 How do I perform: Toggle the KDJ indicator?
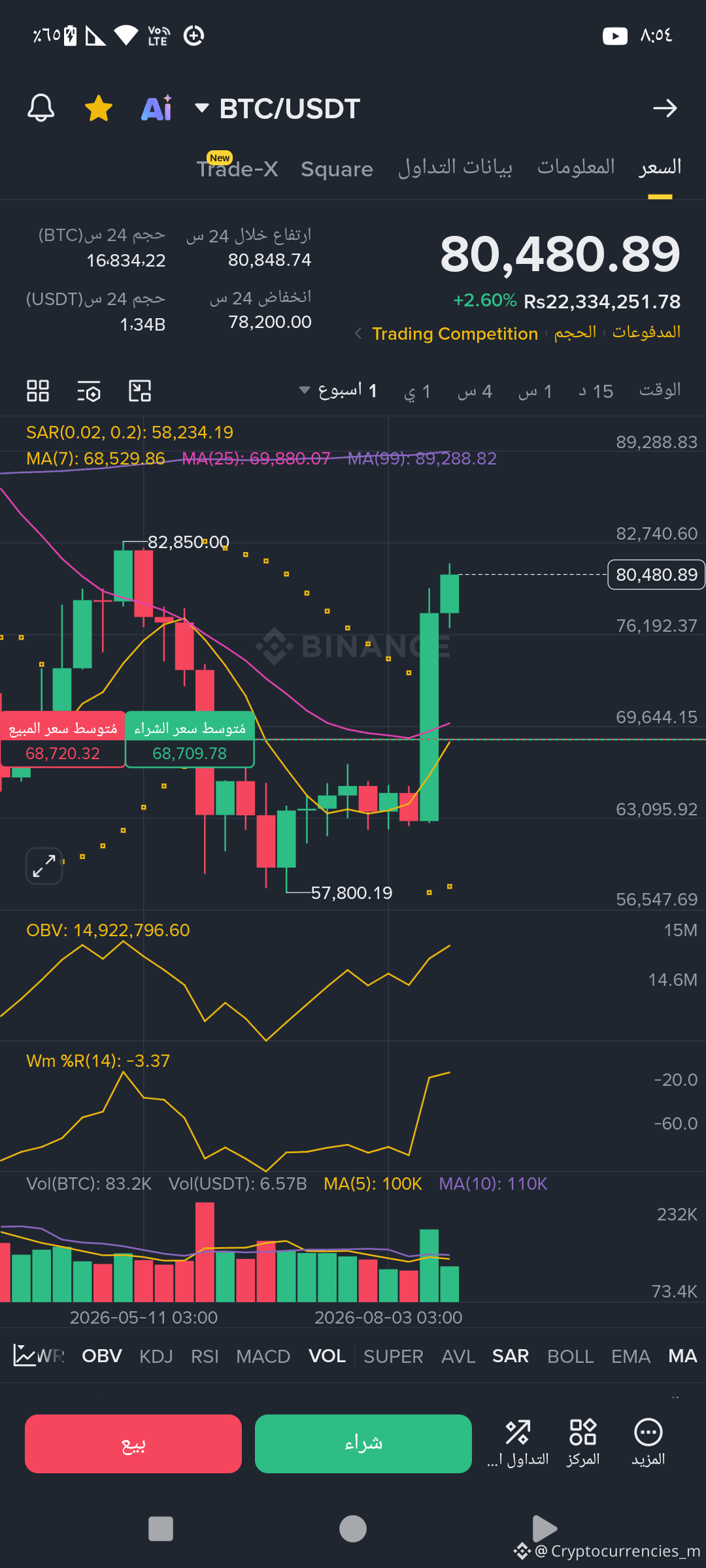[x=156, y=1356]
